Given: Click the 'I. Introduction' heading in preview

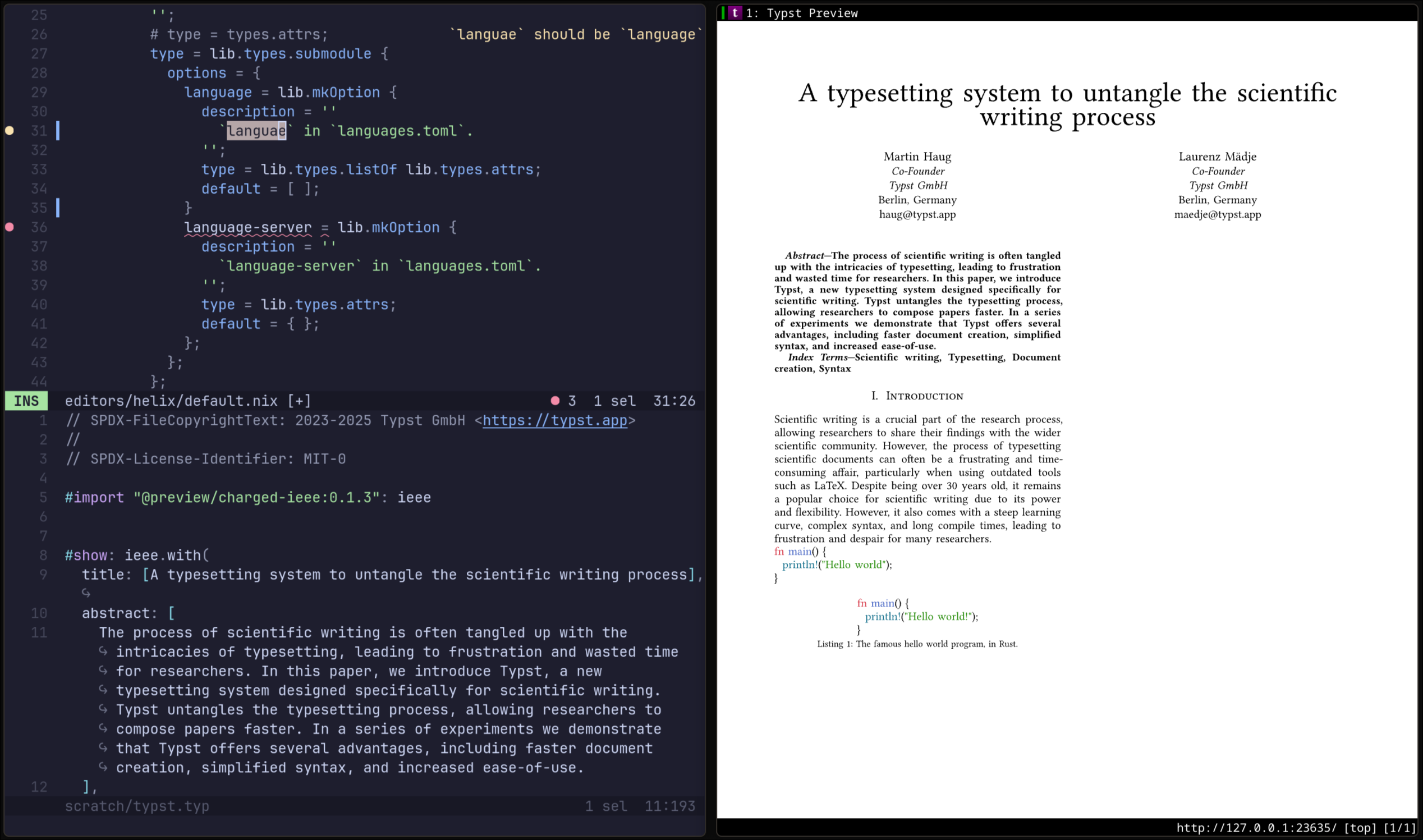Looking at the screenshot, I should (917, 396).
